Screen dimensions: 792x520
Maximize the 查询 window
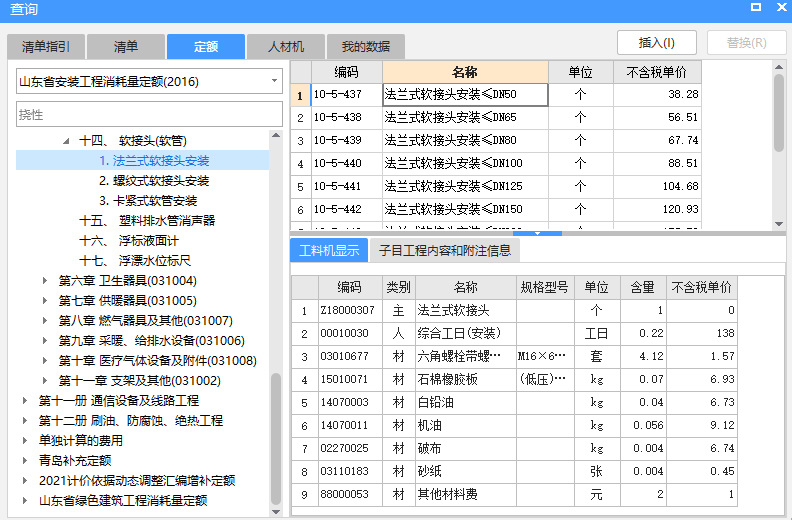(756, 7)
